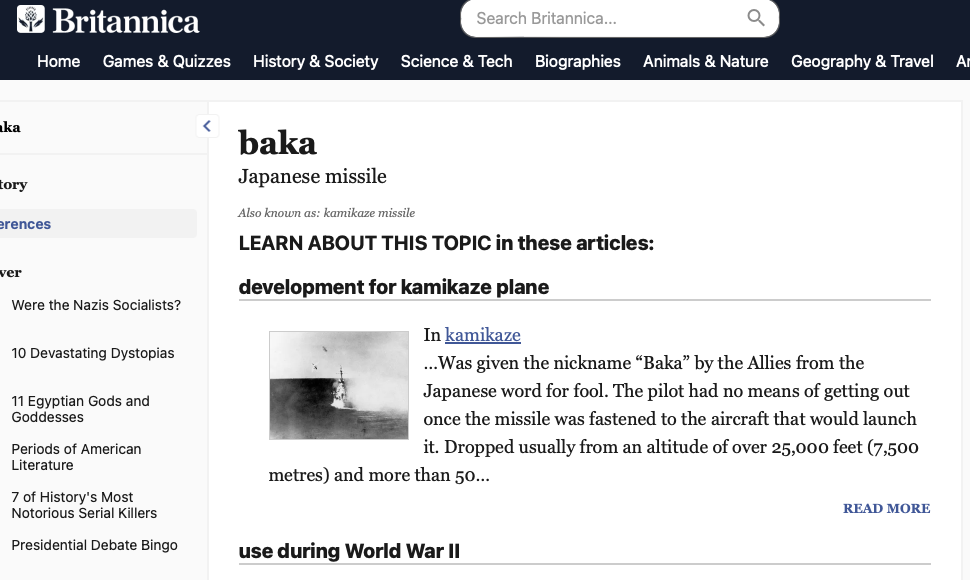
Task: Open the Games & Quizzes menu
Action: coord(166,61)
